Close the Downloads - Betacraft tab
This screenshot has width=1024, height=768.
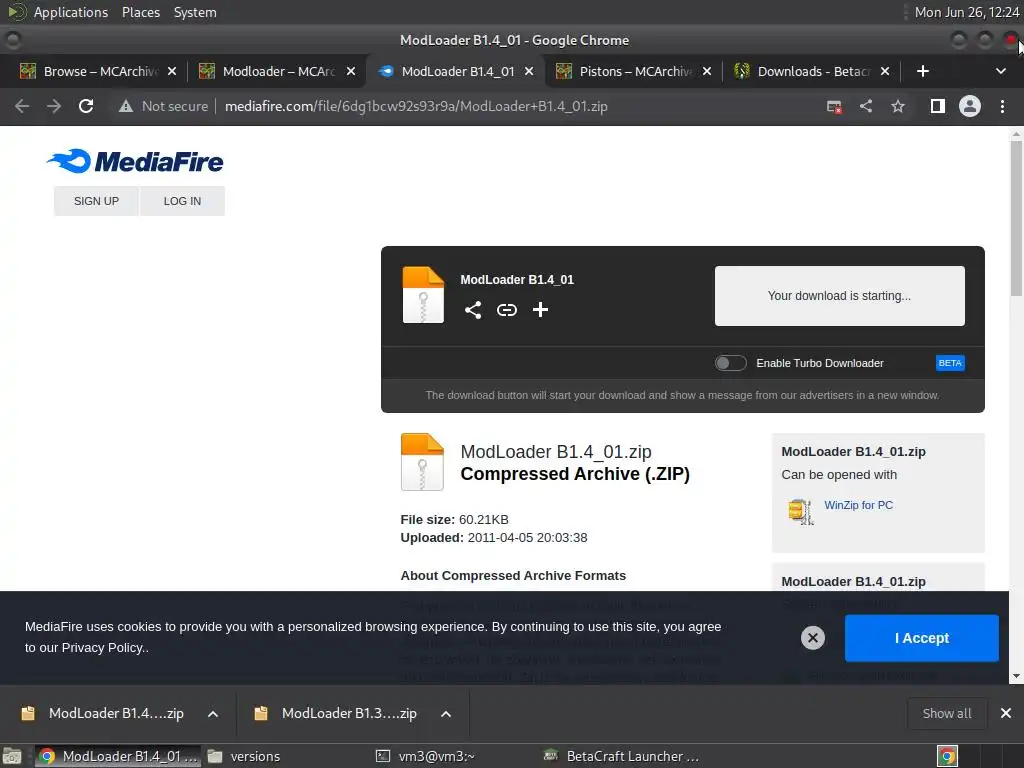885,71
